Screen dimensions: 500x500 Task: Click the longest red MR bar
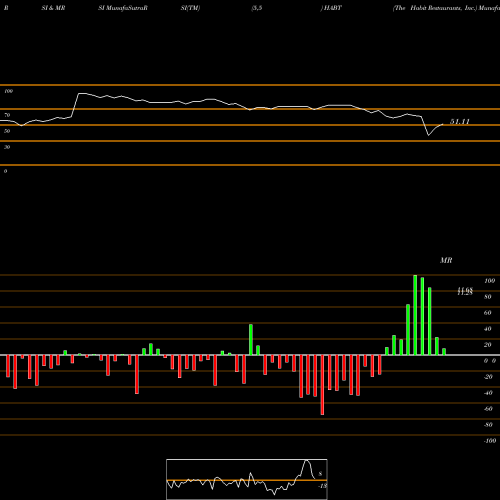tap(322, 385)
